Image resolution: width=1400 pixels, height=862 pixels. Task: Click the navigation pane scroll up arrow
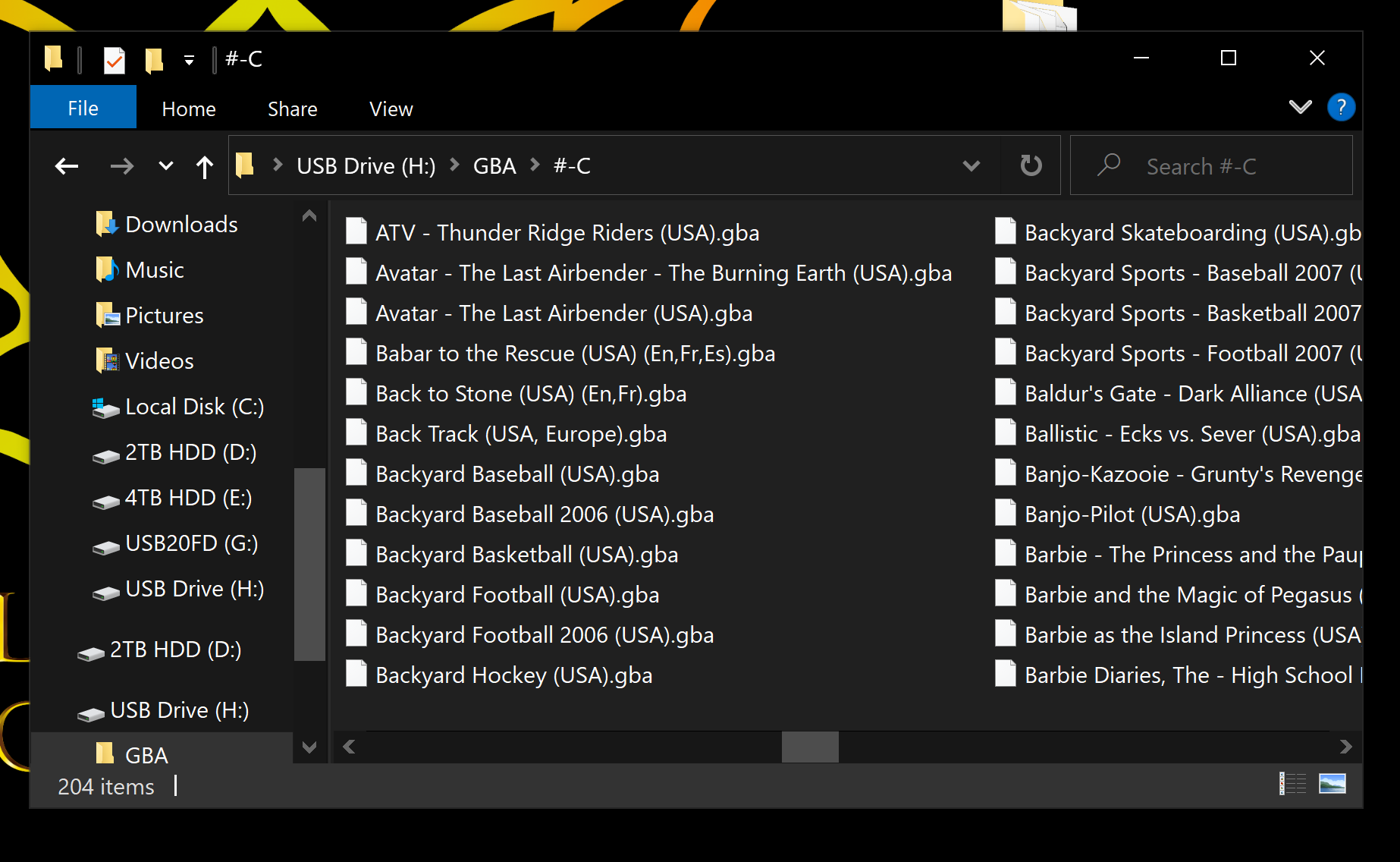coord(309,216)
